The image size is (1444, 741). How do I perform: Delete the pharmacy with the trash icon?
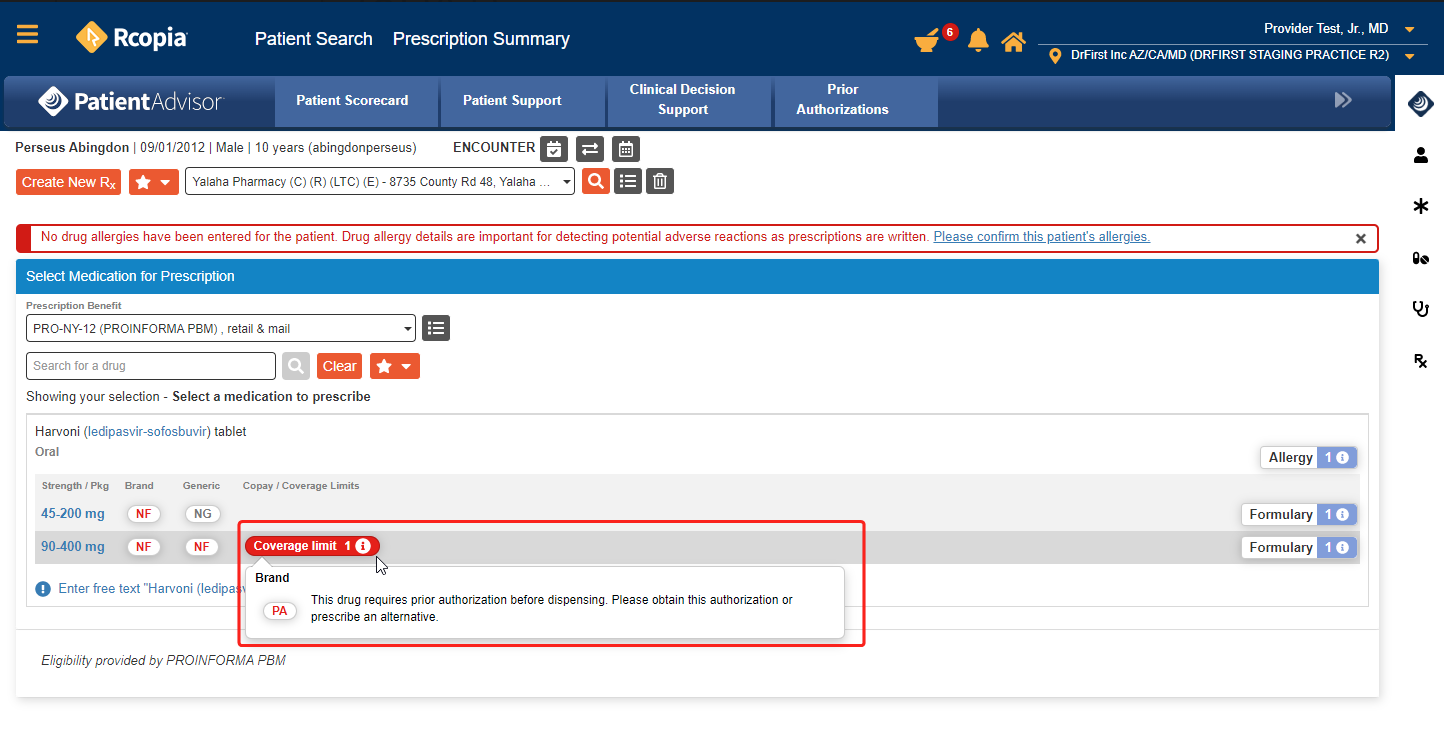pyautogui.click(x=660, y=181)
